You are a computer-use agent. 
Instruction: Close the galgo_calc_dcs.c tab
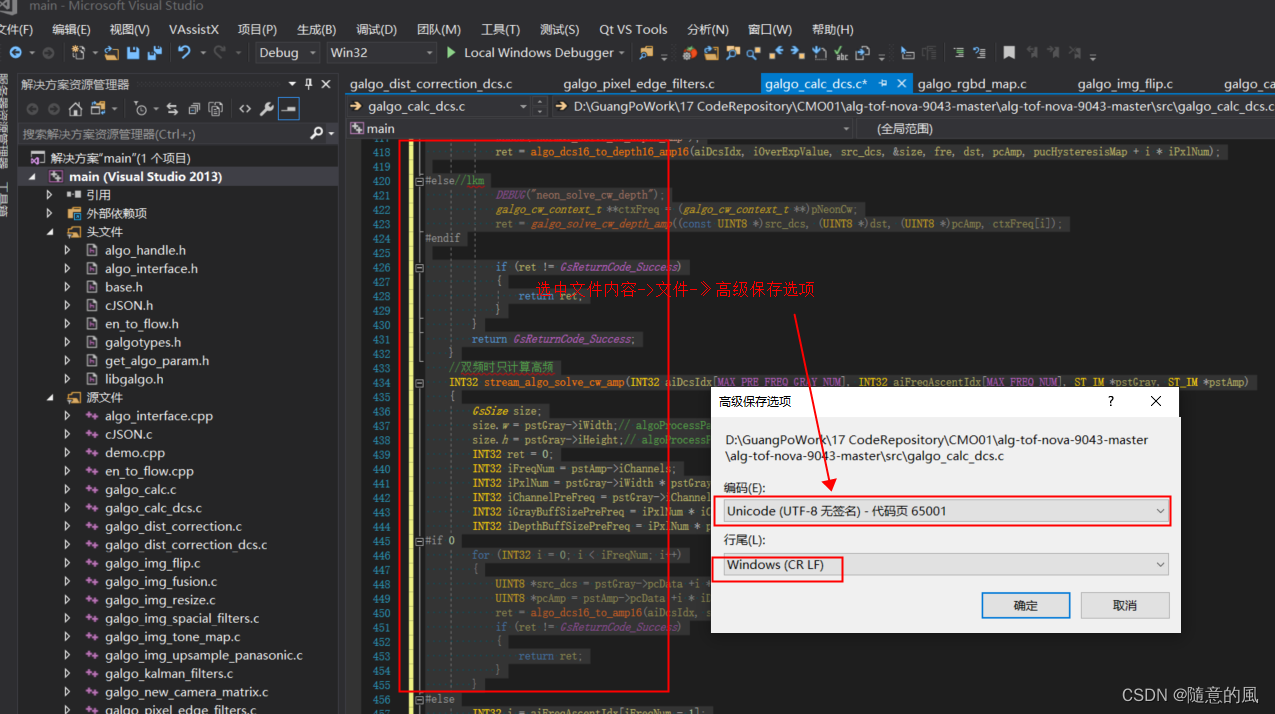[901, 84]
